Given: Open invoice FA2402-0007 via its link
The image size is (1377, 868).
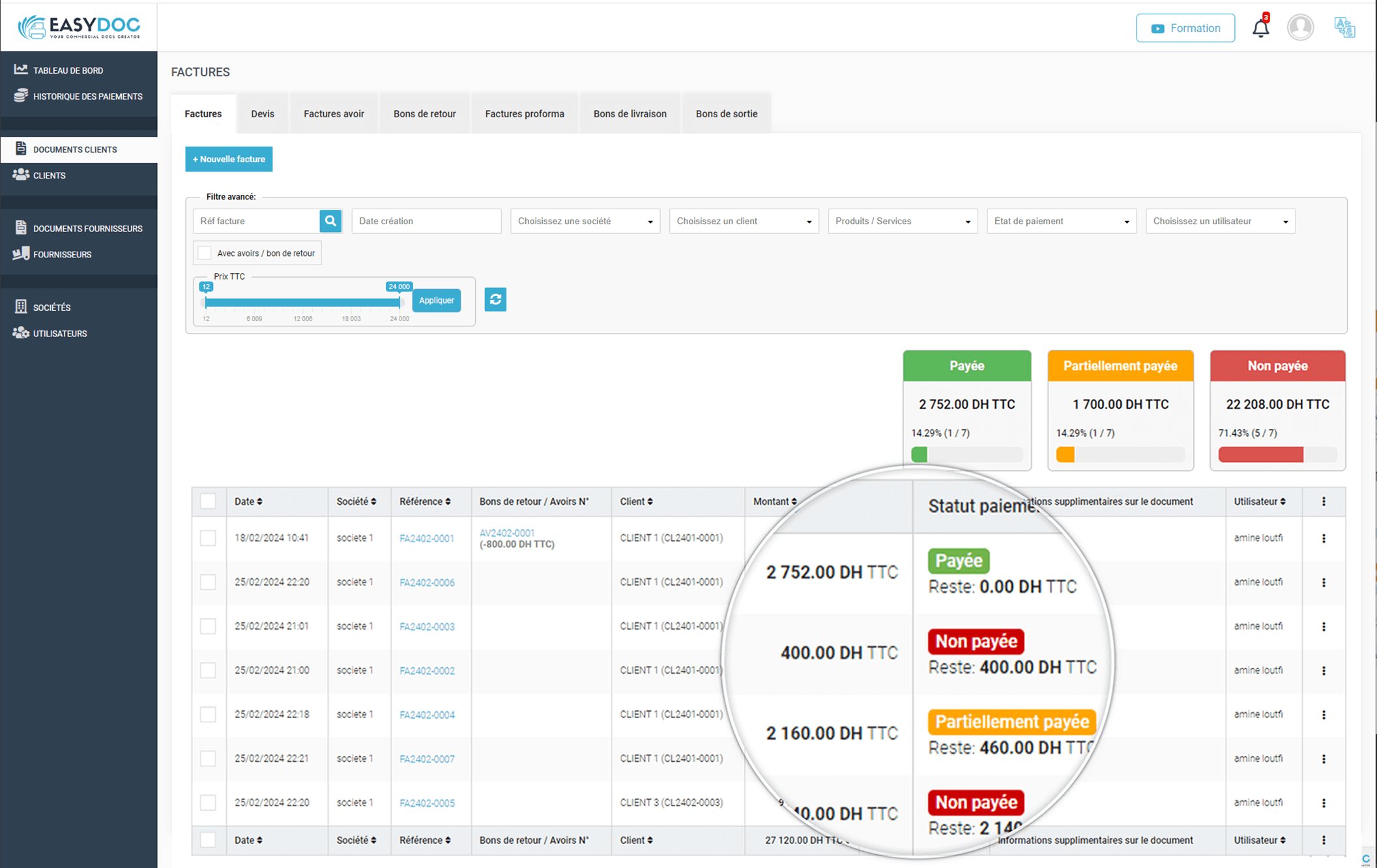Looking at the screenshot, I should [426, 759].
